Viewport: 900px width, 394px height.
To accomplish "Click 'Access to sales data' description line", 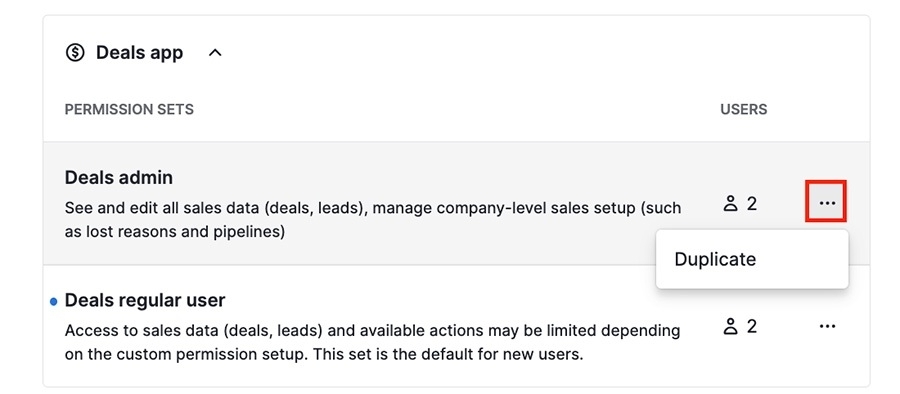I will (373, 331).
